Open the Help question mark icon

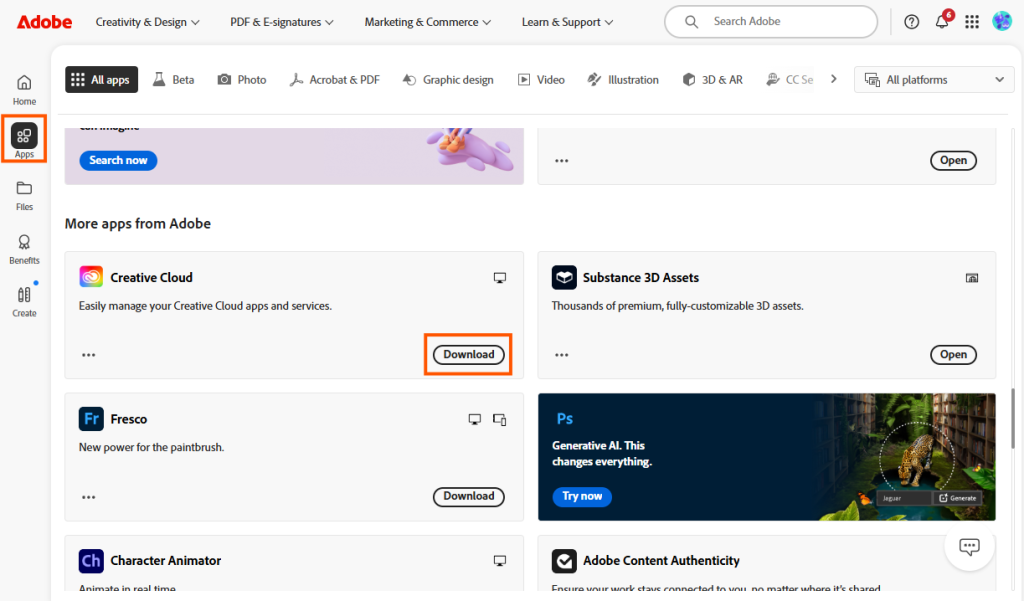point(911,22)
